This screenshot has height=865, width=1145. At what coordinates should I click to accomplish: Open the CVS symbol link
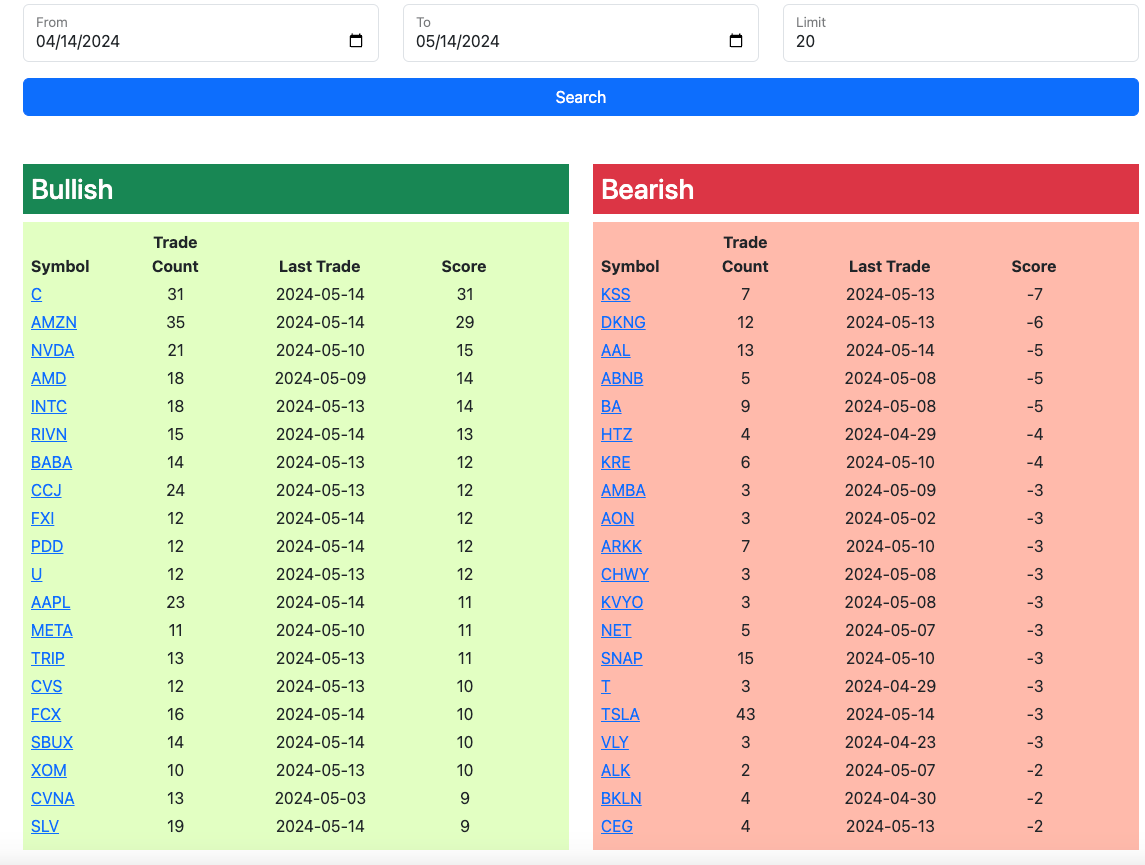tap(47, 686)
